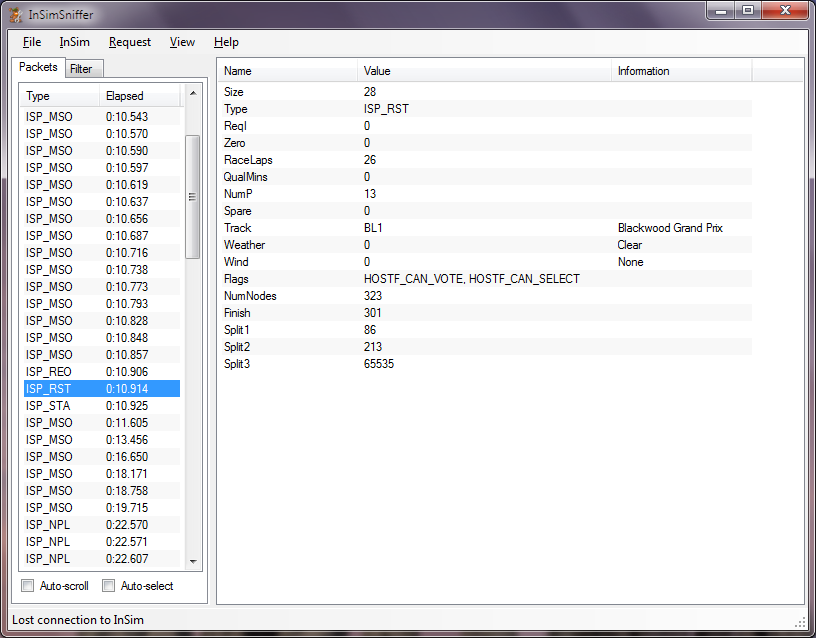Open the InSim menu
This screenshot has height=638, width=816.
pyautogui.click(x=74, y=42)
